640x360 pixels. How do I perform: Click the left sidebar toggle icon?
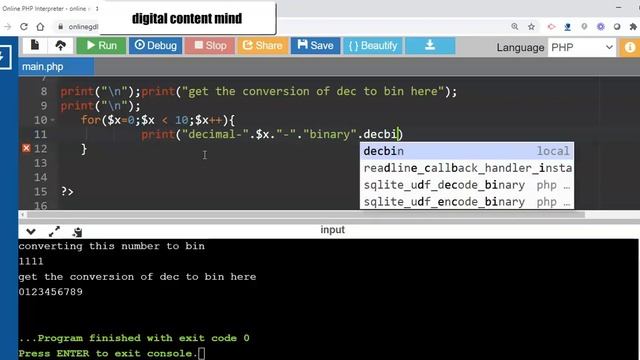pos(5,57)
